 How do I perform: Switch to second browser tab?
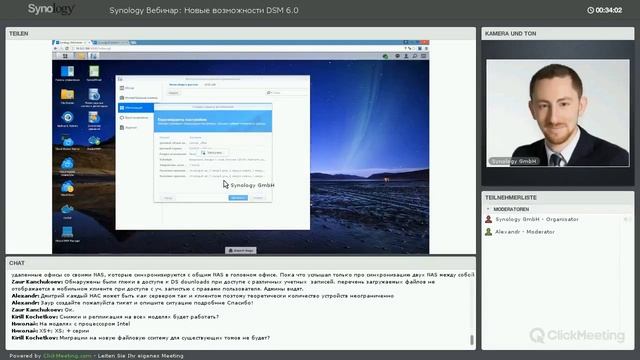point(111,42)
